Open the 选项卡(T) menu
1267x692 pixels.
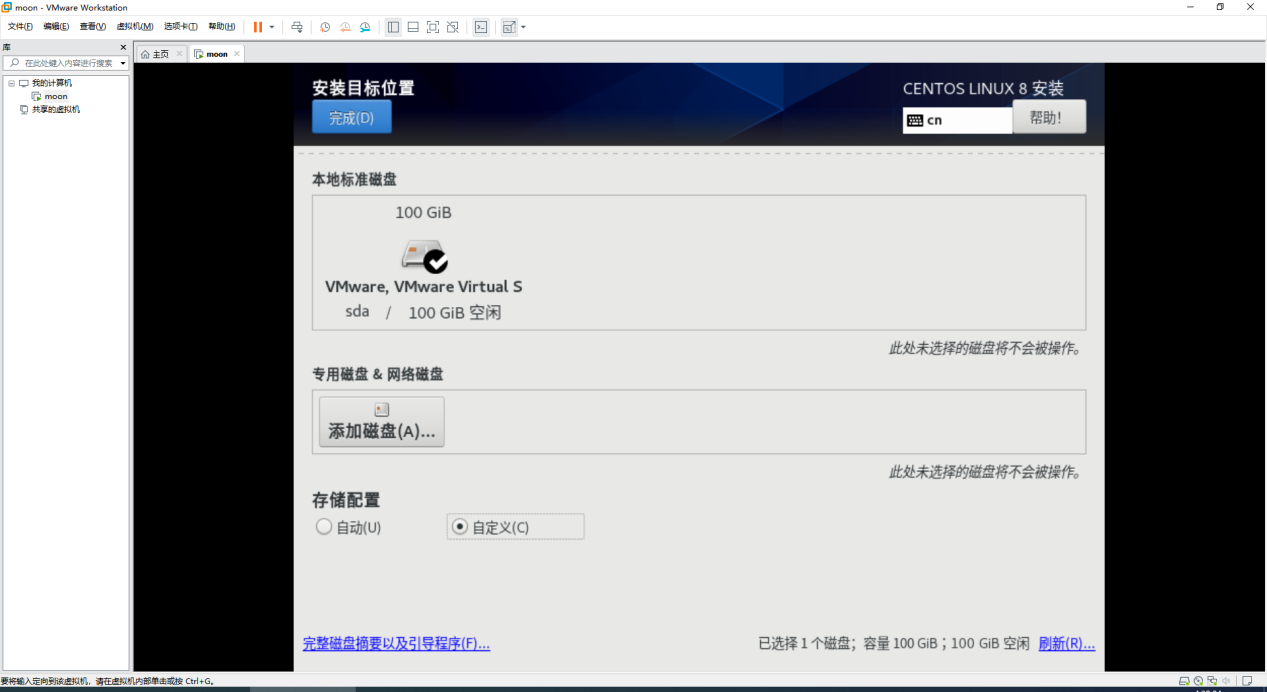tap(181, 27)
